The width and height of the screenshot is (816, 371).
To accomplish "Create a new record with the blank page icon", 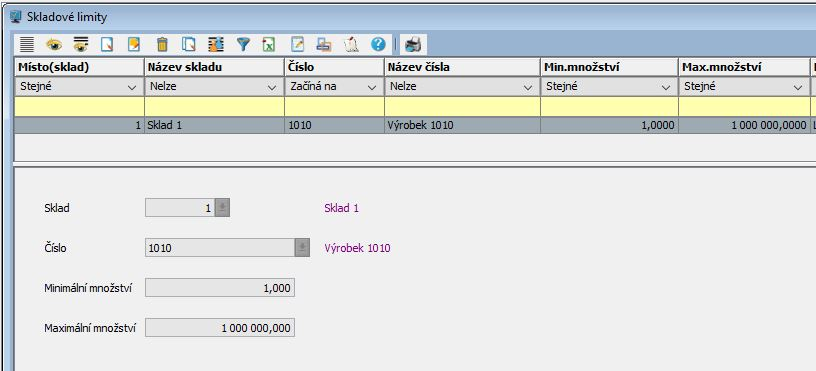I will pyautogui.click(x=107, y=45).
